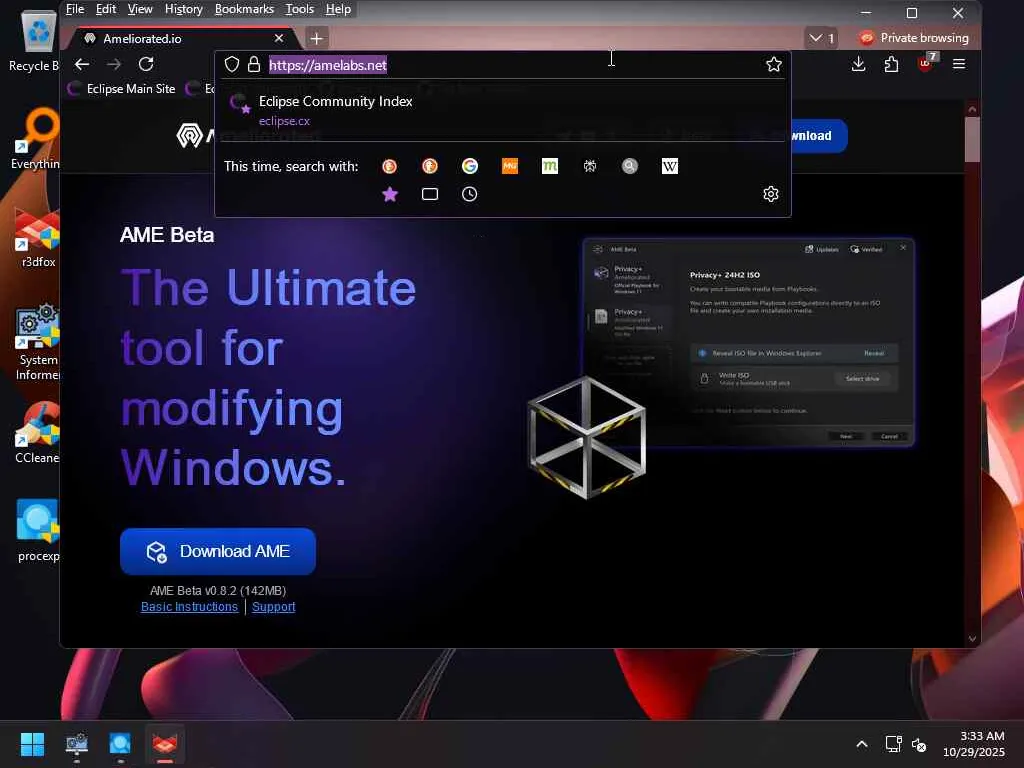The image size is (1024, 768).
Task: Click the procexp desktop icon
Action: 38,531
